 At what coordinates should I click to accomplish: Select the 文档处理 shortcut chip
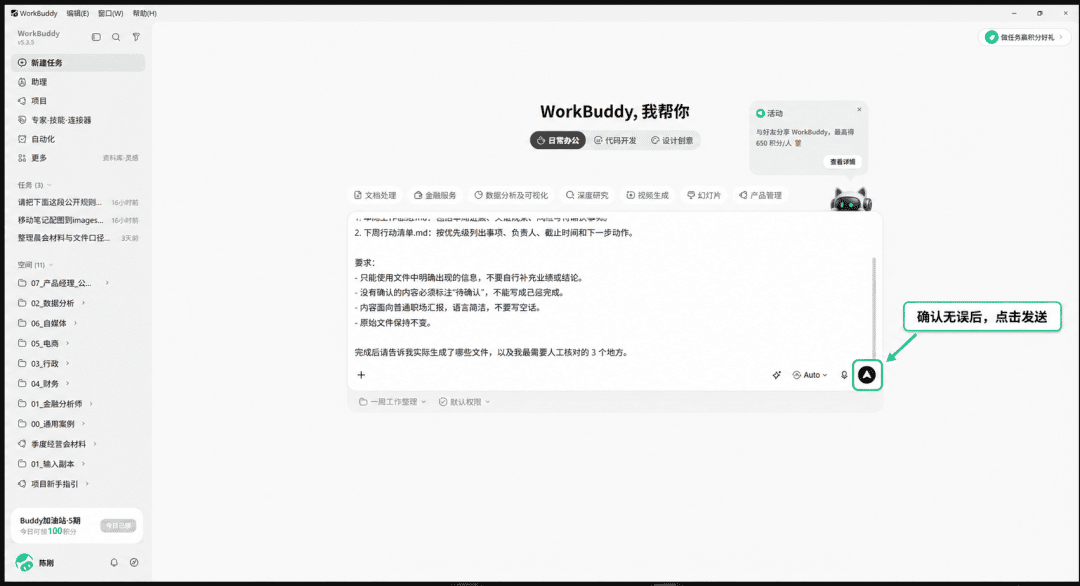pos(375,196)
